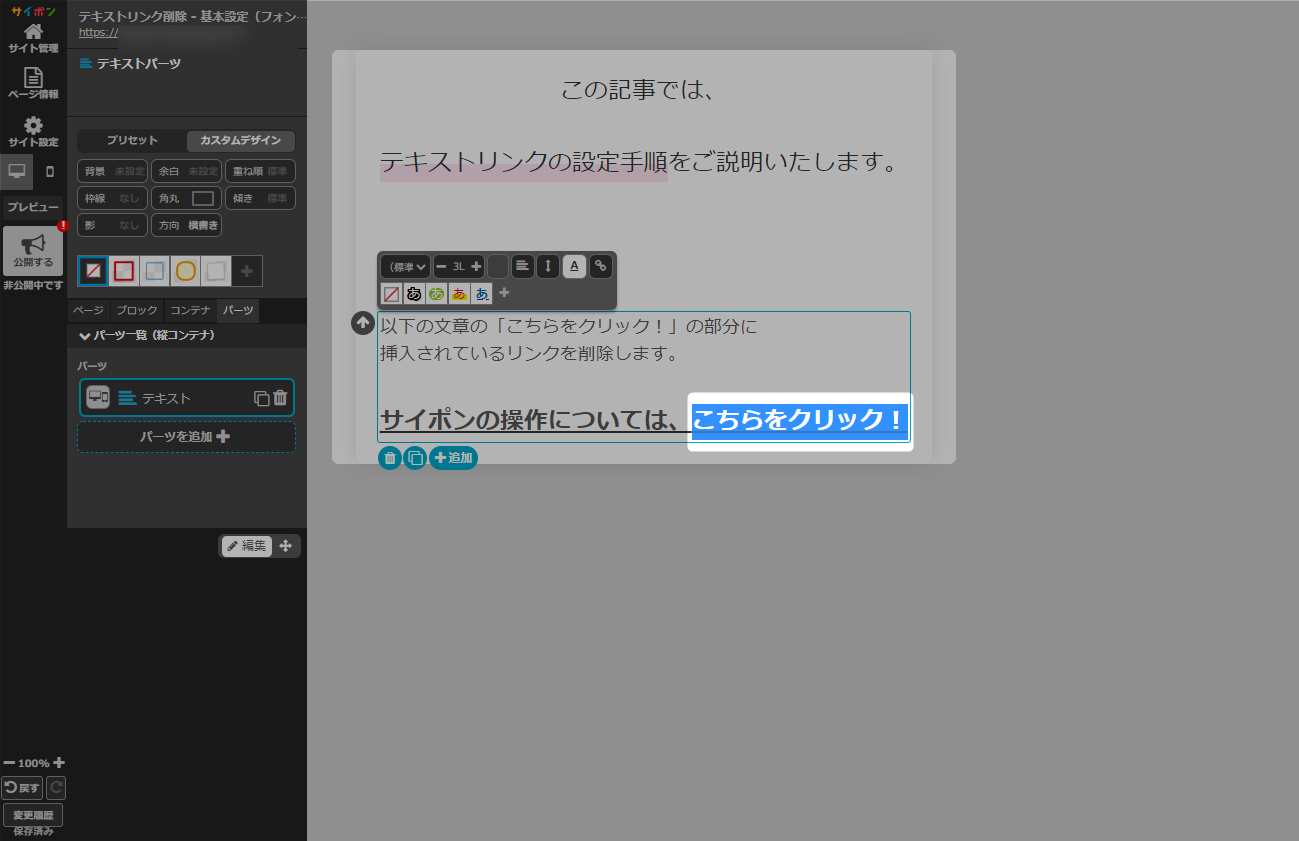Click パーツを追加 button
This screenshot has height=841, width=1299.
point(186,437)
